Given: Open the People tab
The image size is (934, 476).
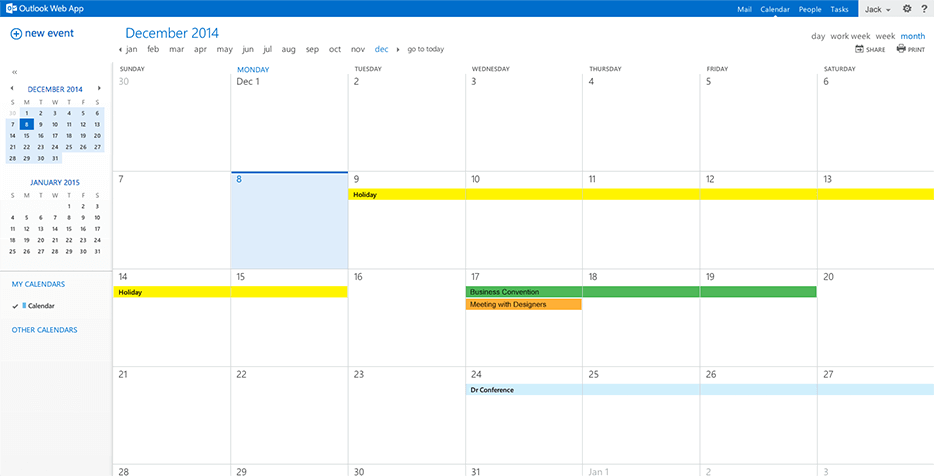Looking at the screenshot, I should (810, 10).
